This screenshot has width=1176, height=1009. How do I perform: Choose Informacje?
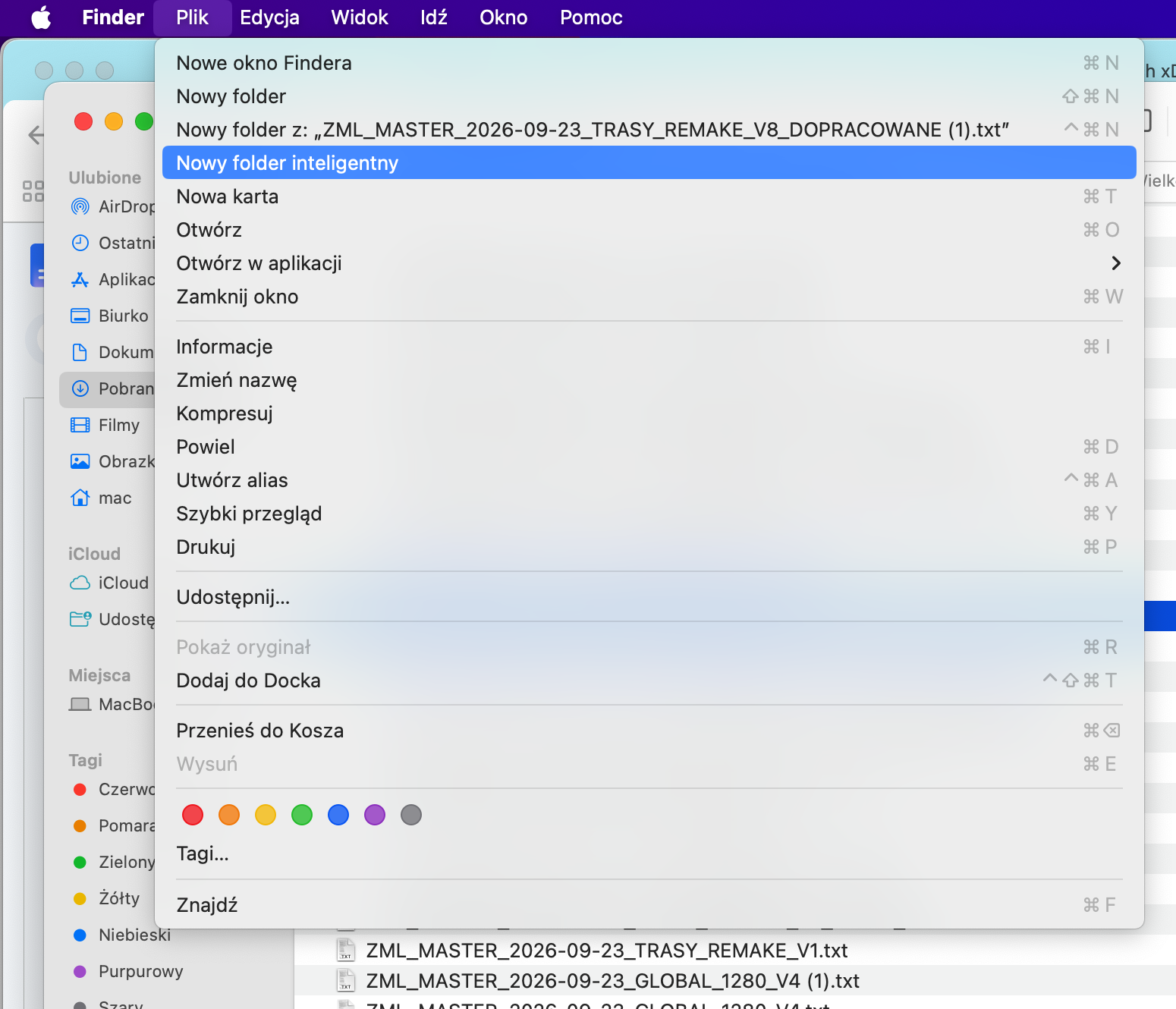[649, 347]
